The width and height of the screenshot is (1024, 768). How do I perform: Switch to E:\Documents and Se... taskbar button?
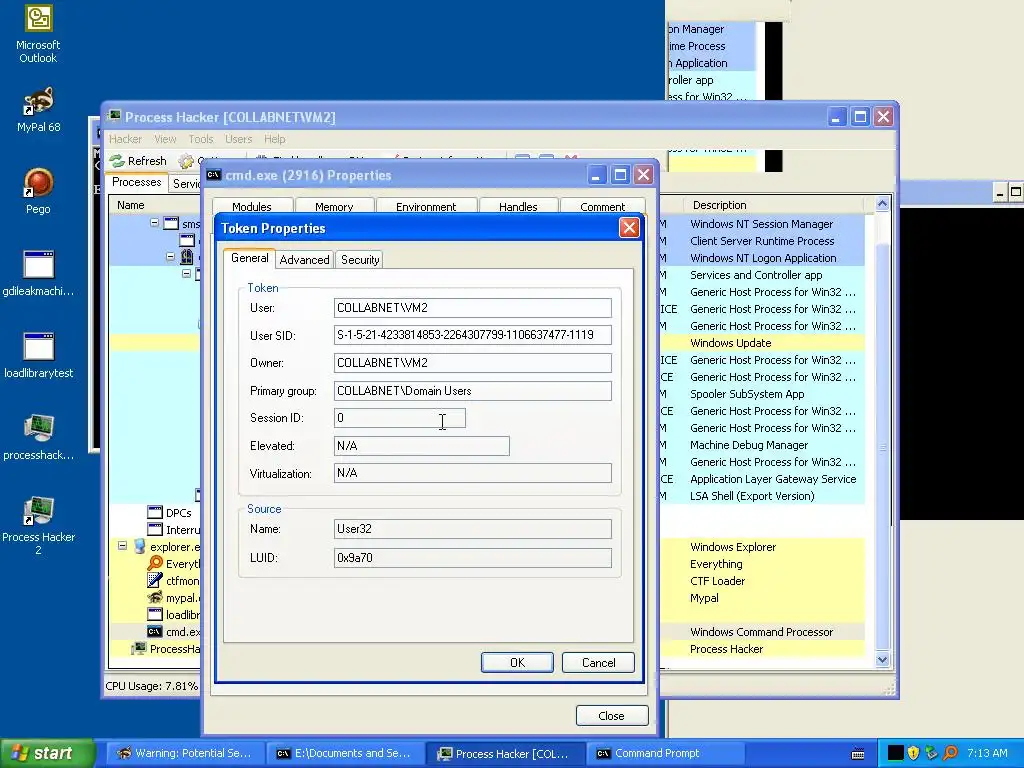pos(345,753)
